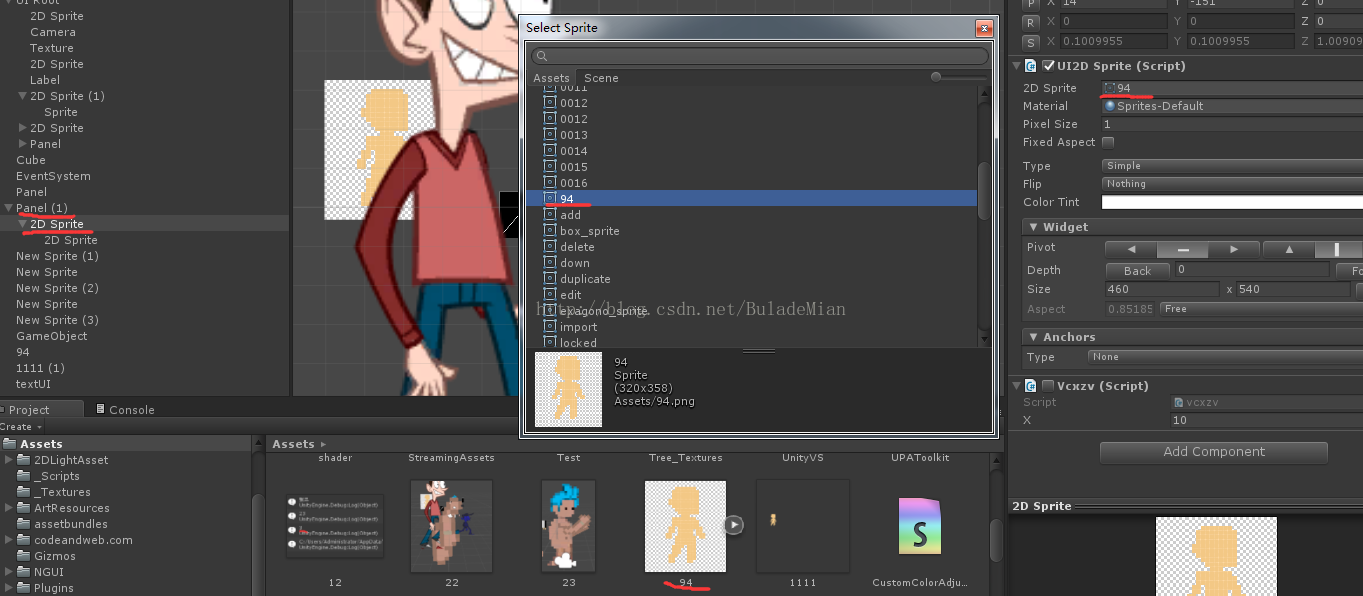Click C# script icon of UI2D Sprite component
The width and height of the screenshot is (1363, 596).
point(1031,66)
